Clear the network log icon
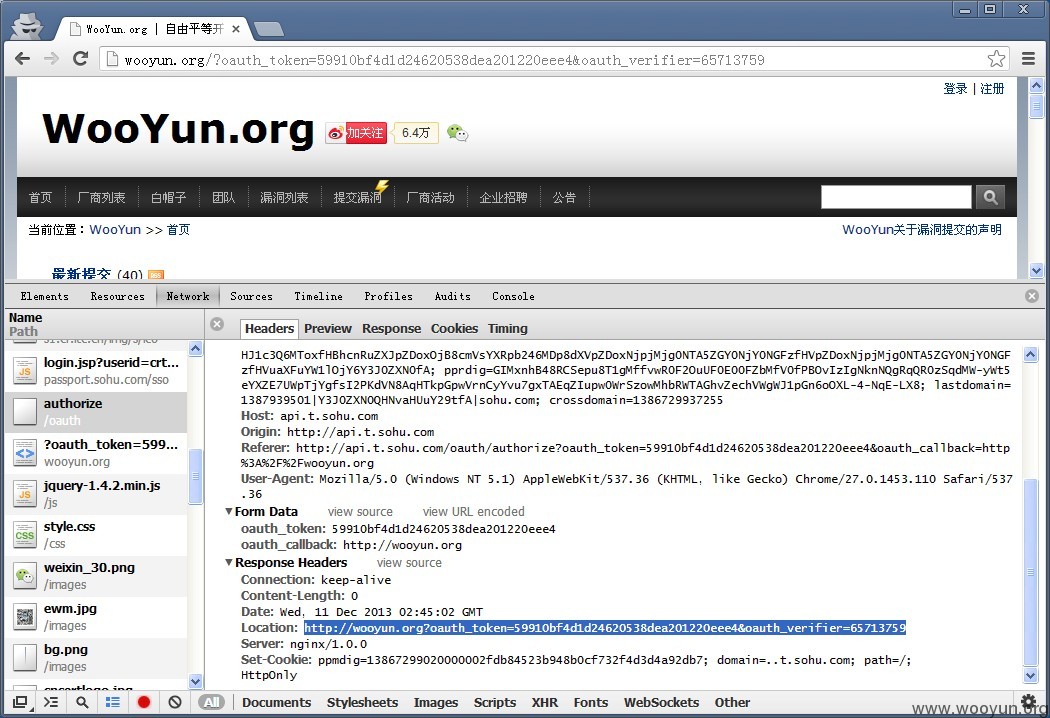1050x718 pixels. coord(175,702)
